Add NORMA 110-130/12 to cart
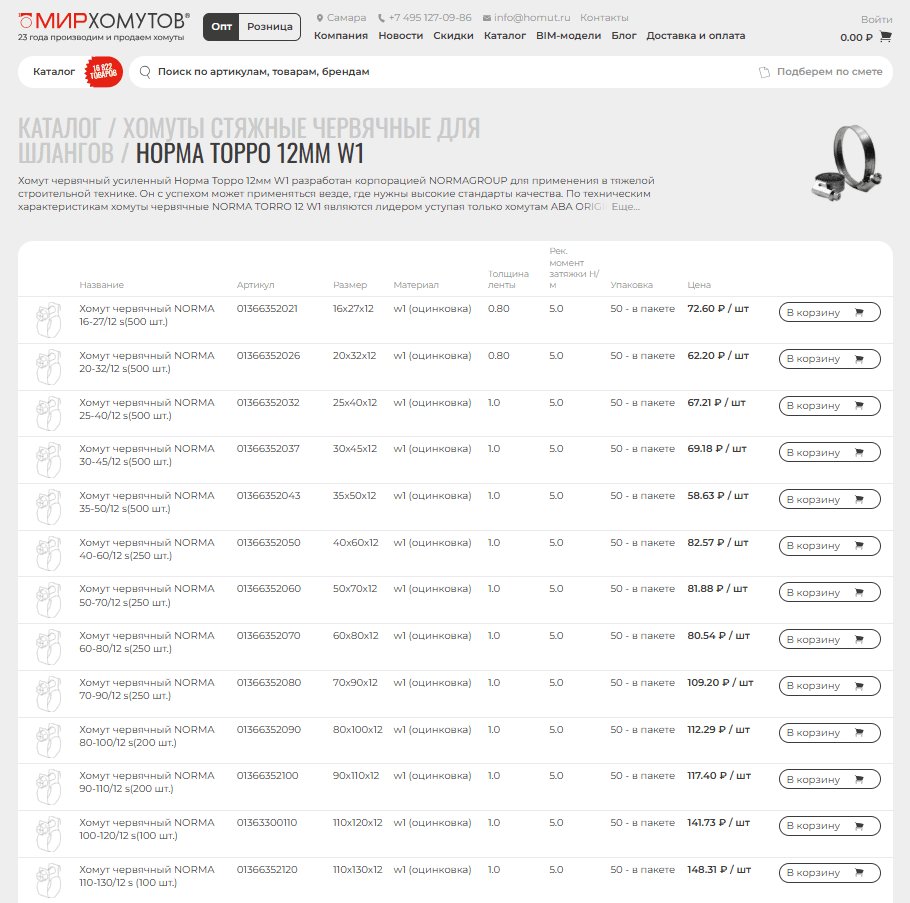 coord(829,873)
